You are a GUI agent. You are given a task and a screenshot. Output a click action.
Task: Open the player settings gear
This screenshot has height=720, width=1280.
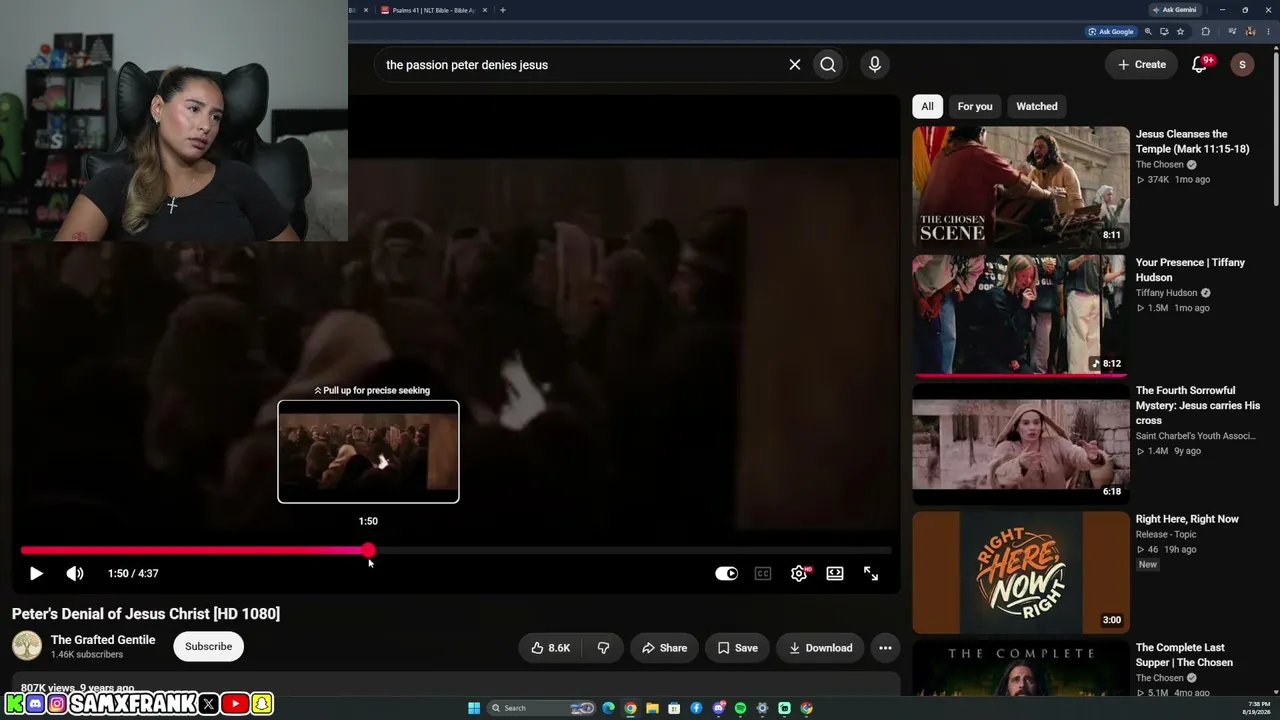pos(799,573)
